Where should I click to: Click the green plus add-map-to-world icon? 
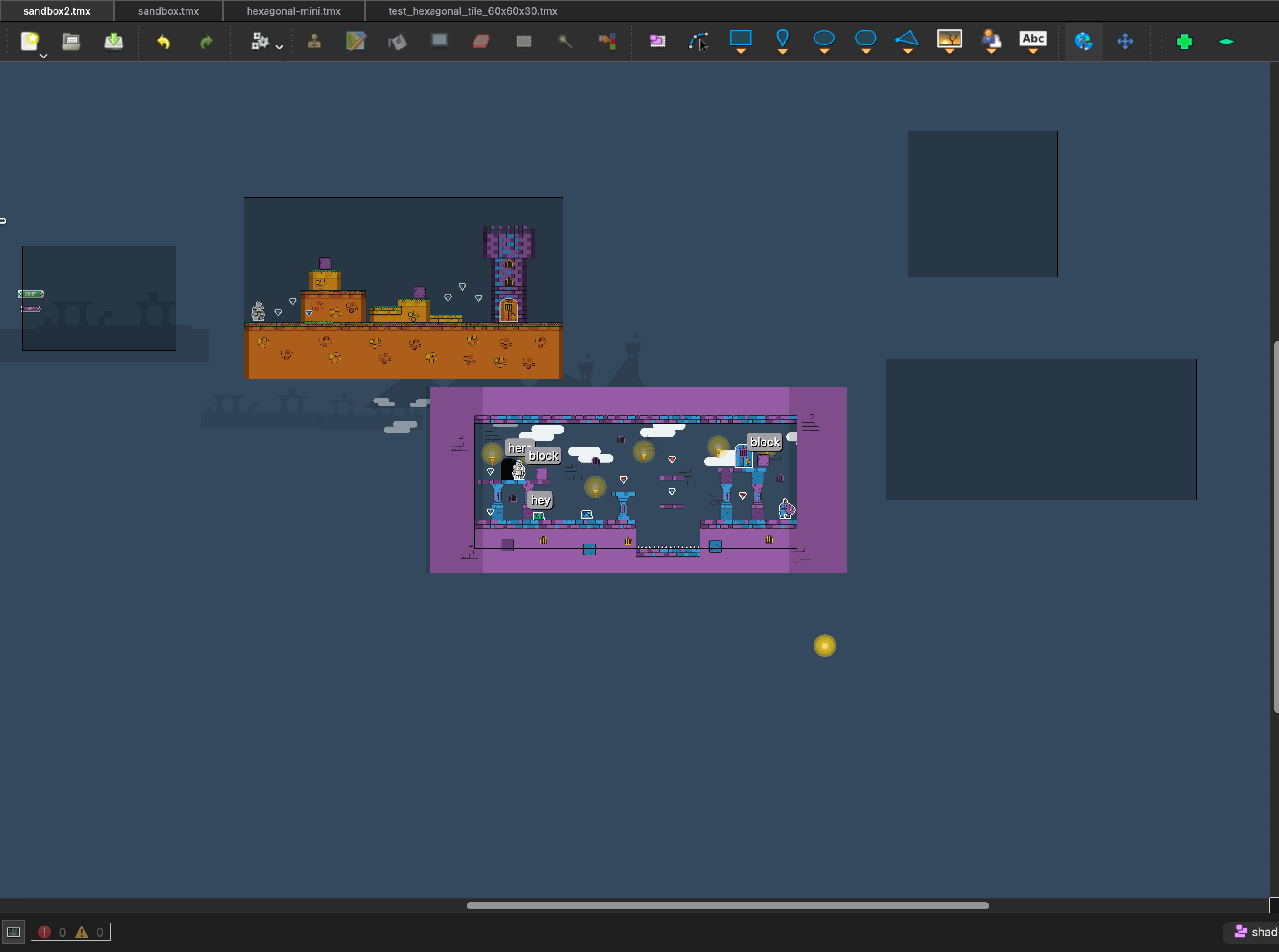point(1185,41)
